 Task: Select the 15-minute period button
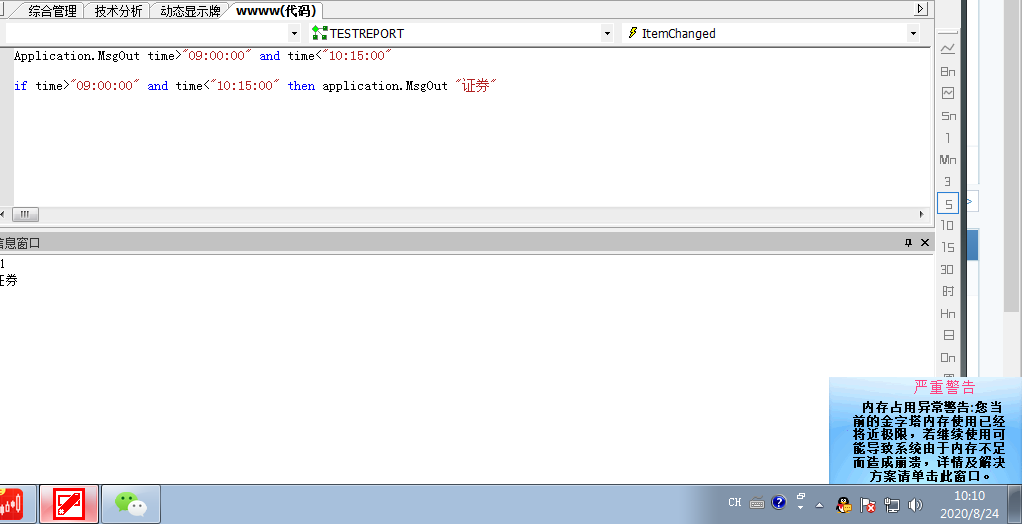tap(948, 248)
